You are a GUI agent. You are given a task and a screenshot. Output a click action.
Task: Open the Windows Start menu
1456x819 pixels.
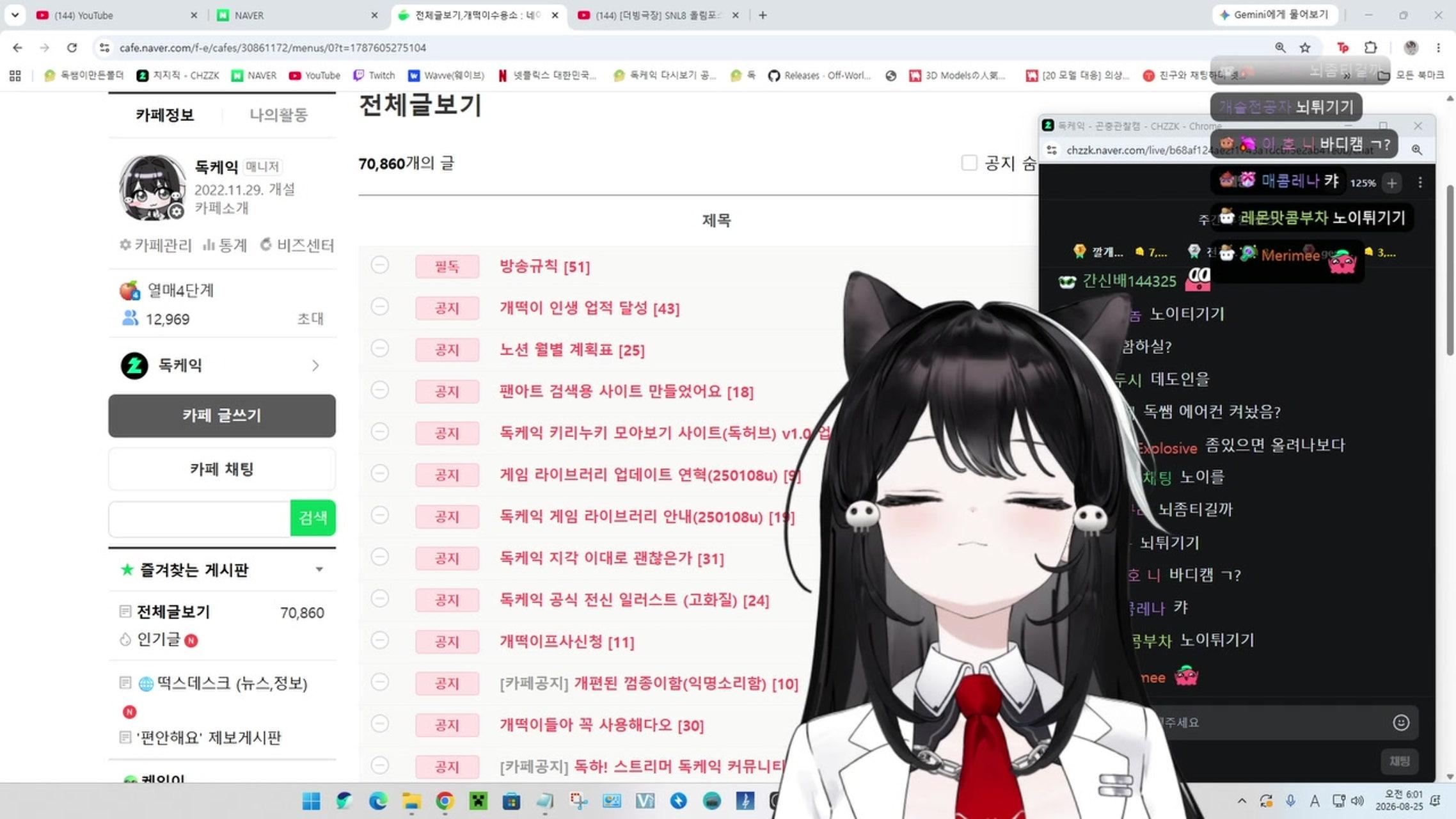pyautogui.click(x=312, y=801)
